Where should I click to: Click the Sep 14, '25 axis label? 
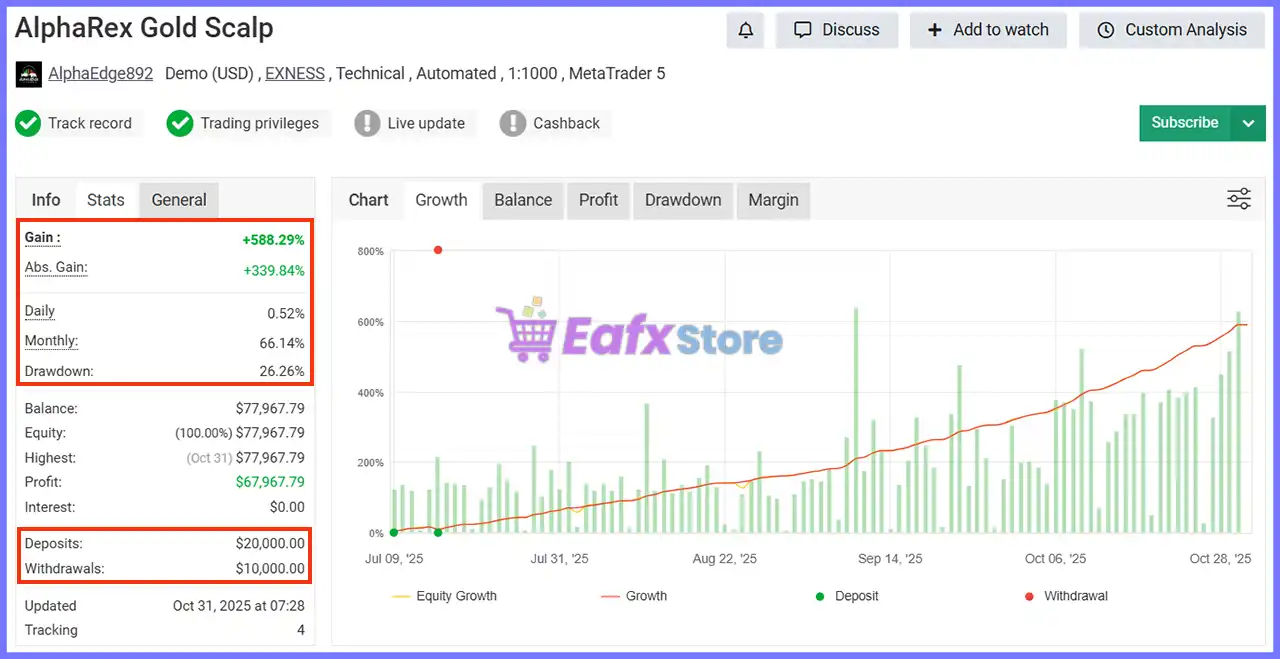coord(890,559)
